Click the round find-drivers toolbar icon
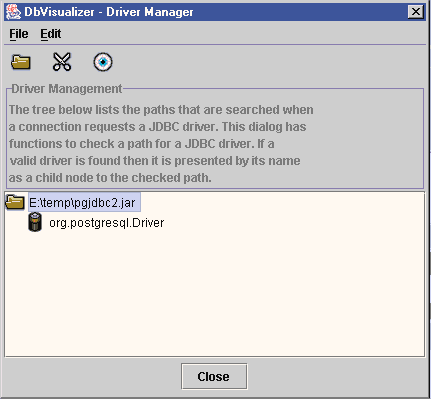Viewport: 431px width, 399px height. click(103, 62)
